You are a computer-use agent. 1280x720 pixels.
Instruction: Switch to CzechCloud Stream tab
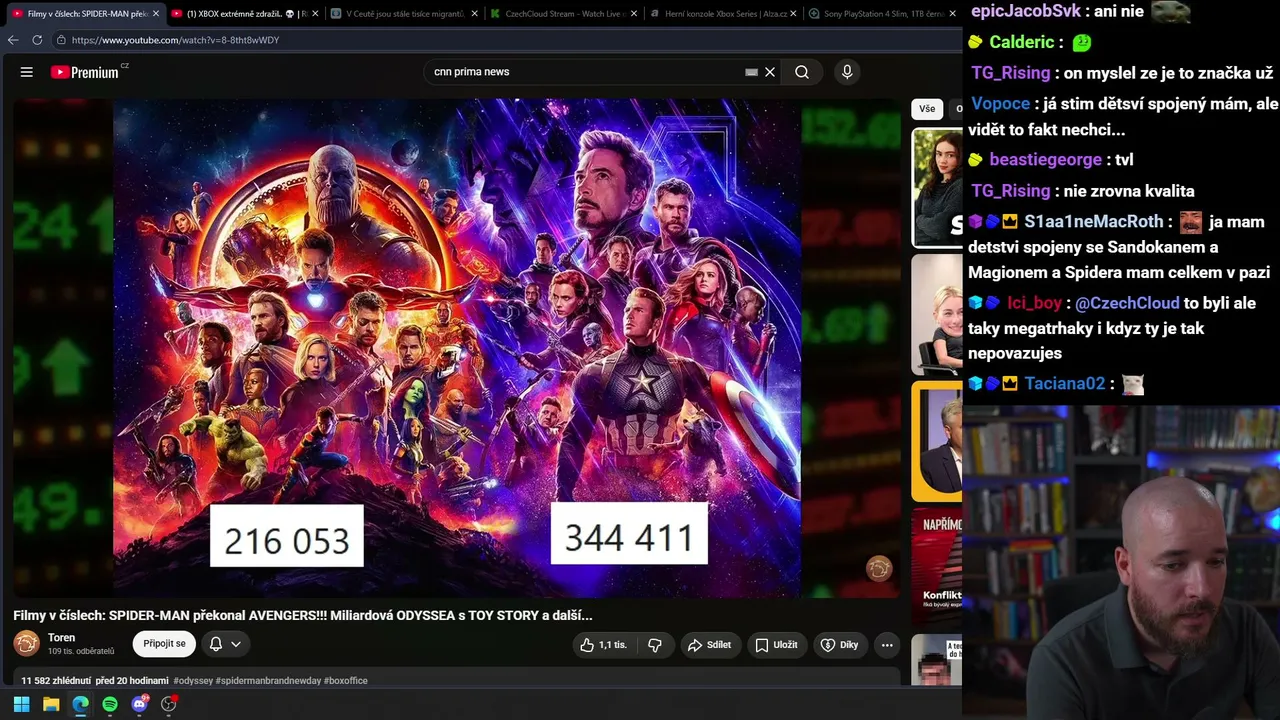tap(564, 14)
